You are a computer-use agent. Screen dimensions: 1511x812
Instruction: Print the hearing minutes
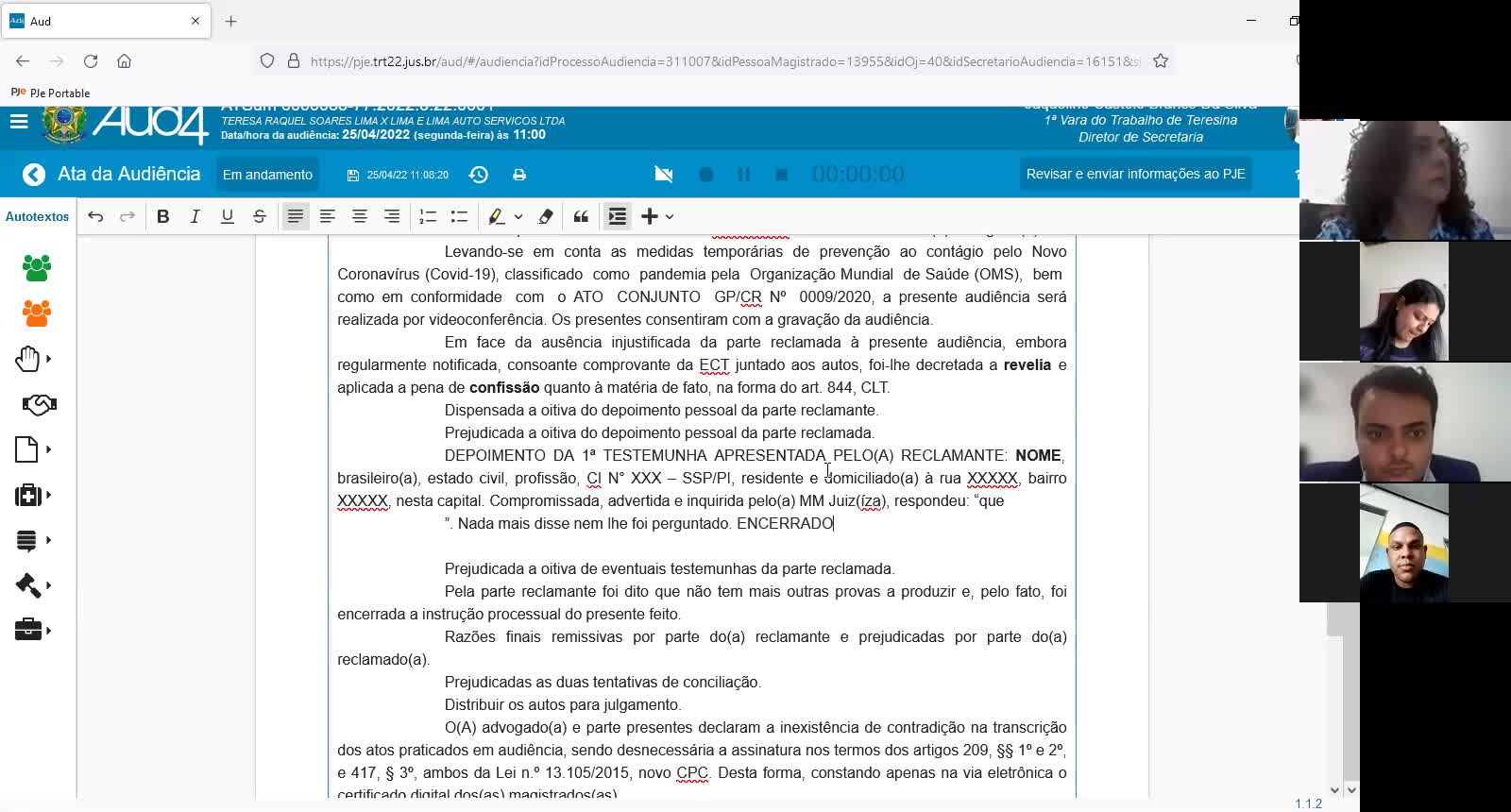519,175
